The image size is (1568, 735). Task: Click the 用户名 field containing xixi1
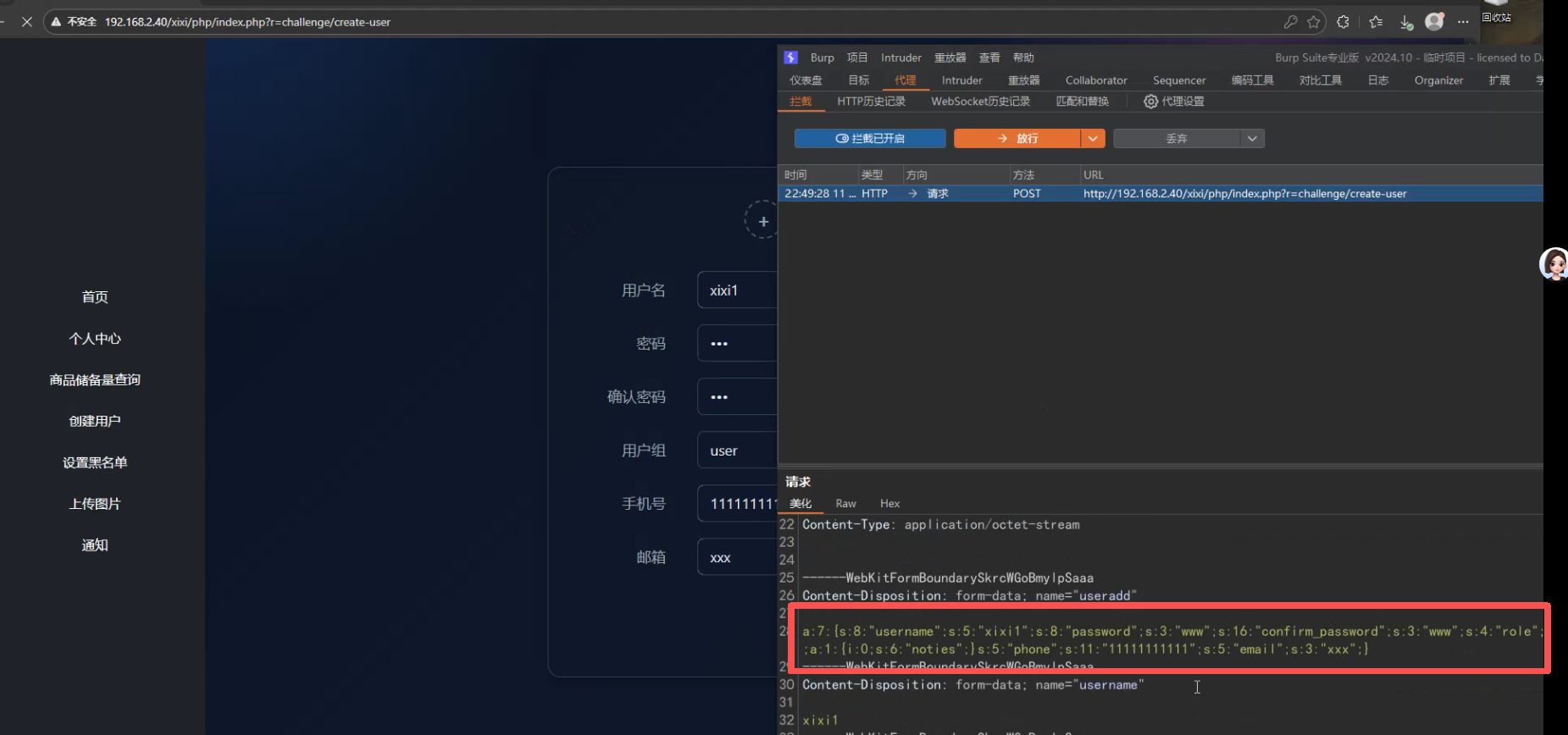click(x=737, y=290)
